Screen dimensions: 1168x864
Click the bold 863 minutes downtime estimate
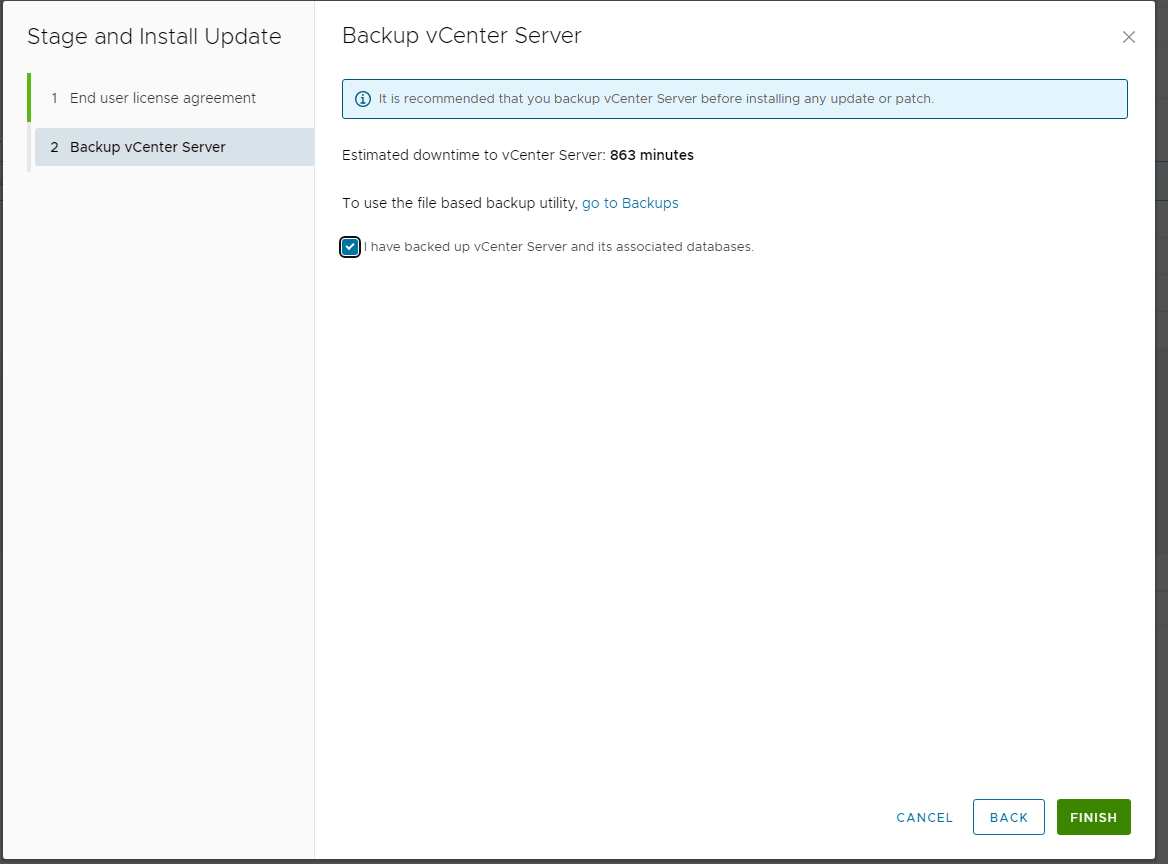click(652, 155)
